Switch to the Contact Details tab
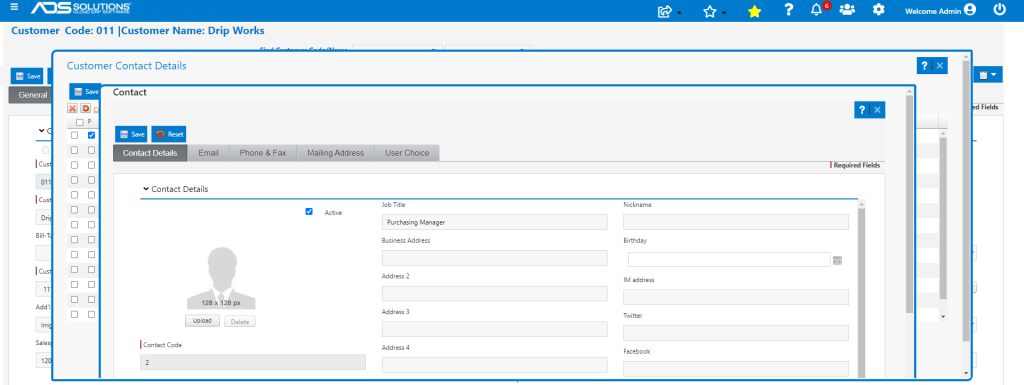Viewport: 1024px width, 385px height. [x=150, y=153]
